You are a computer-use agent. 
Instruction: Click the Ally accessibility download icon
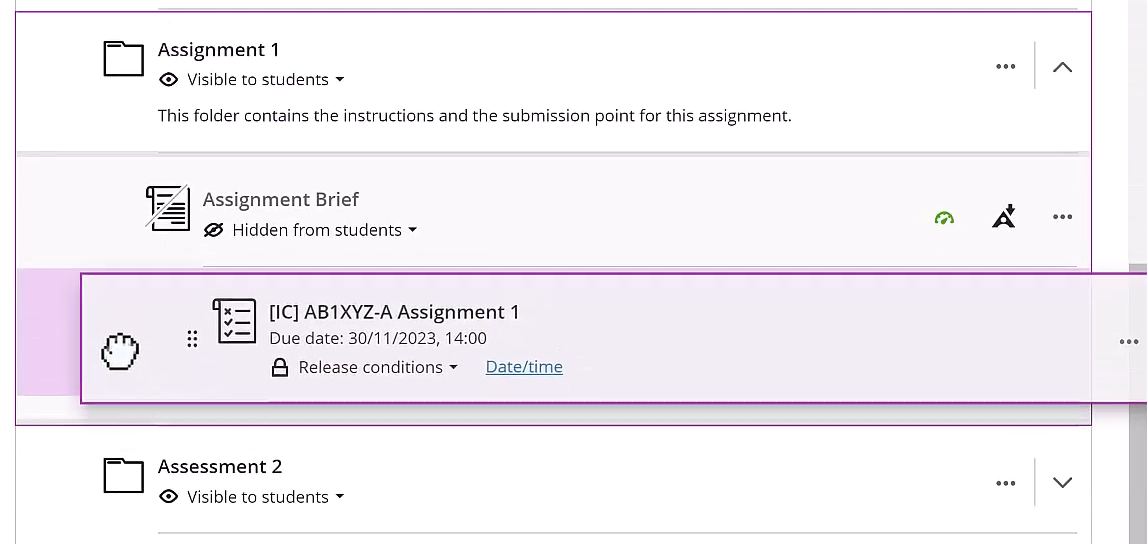click(1004, 217)
